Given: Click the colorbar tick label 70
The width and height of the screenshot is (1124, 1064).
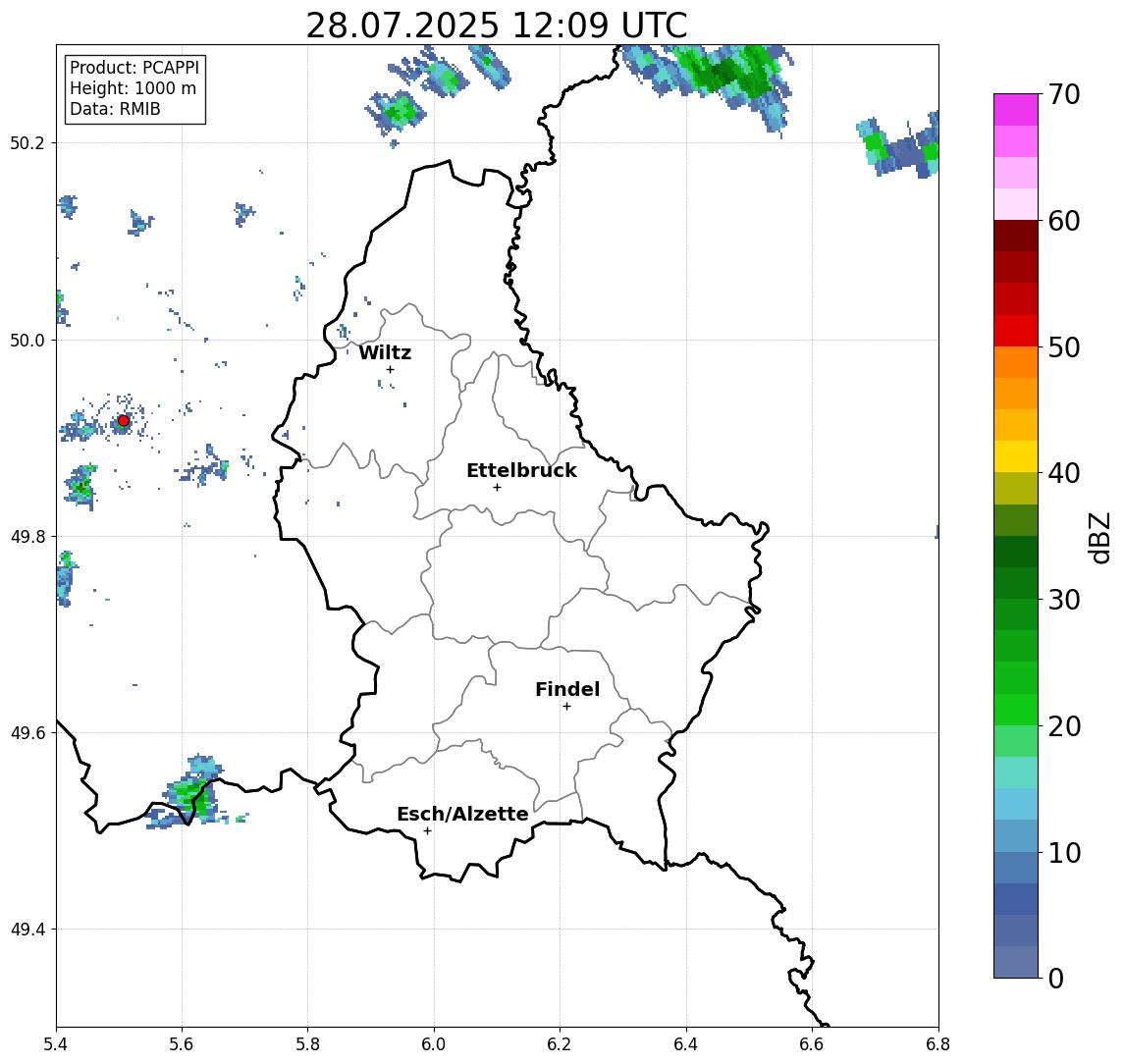Looking at the screenshot, I should [x=1064, y=94].
